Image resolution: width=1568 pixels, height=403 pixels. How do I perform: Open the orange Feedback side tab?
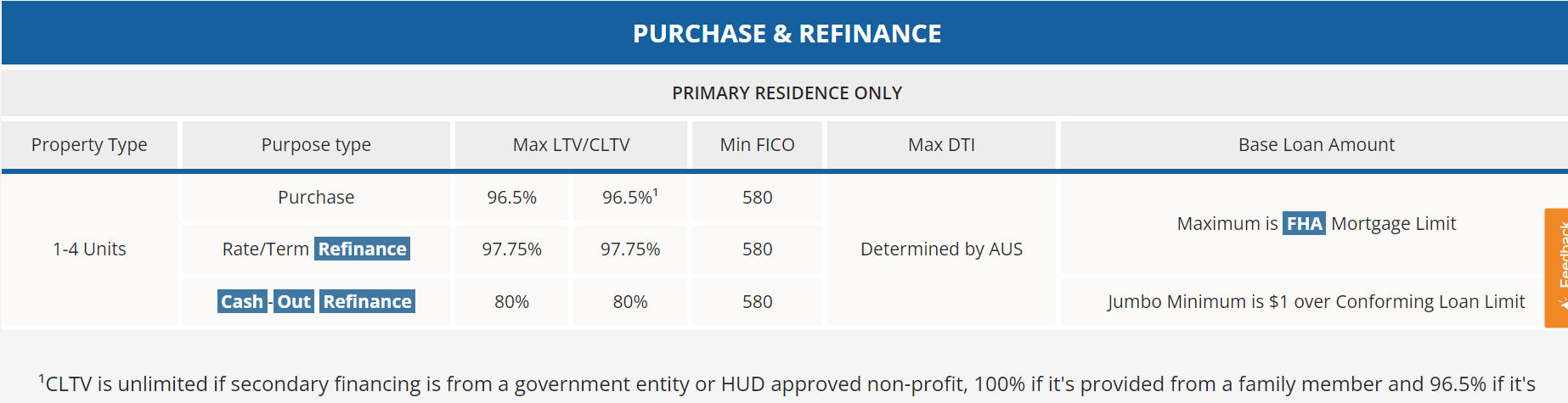point(1556,268)
